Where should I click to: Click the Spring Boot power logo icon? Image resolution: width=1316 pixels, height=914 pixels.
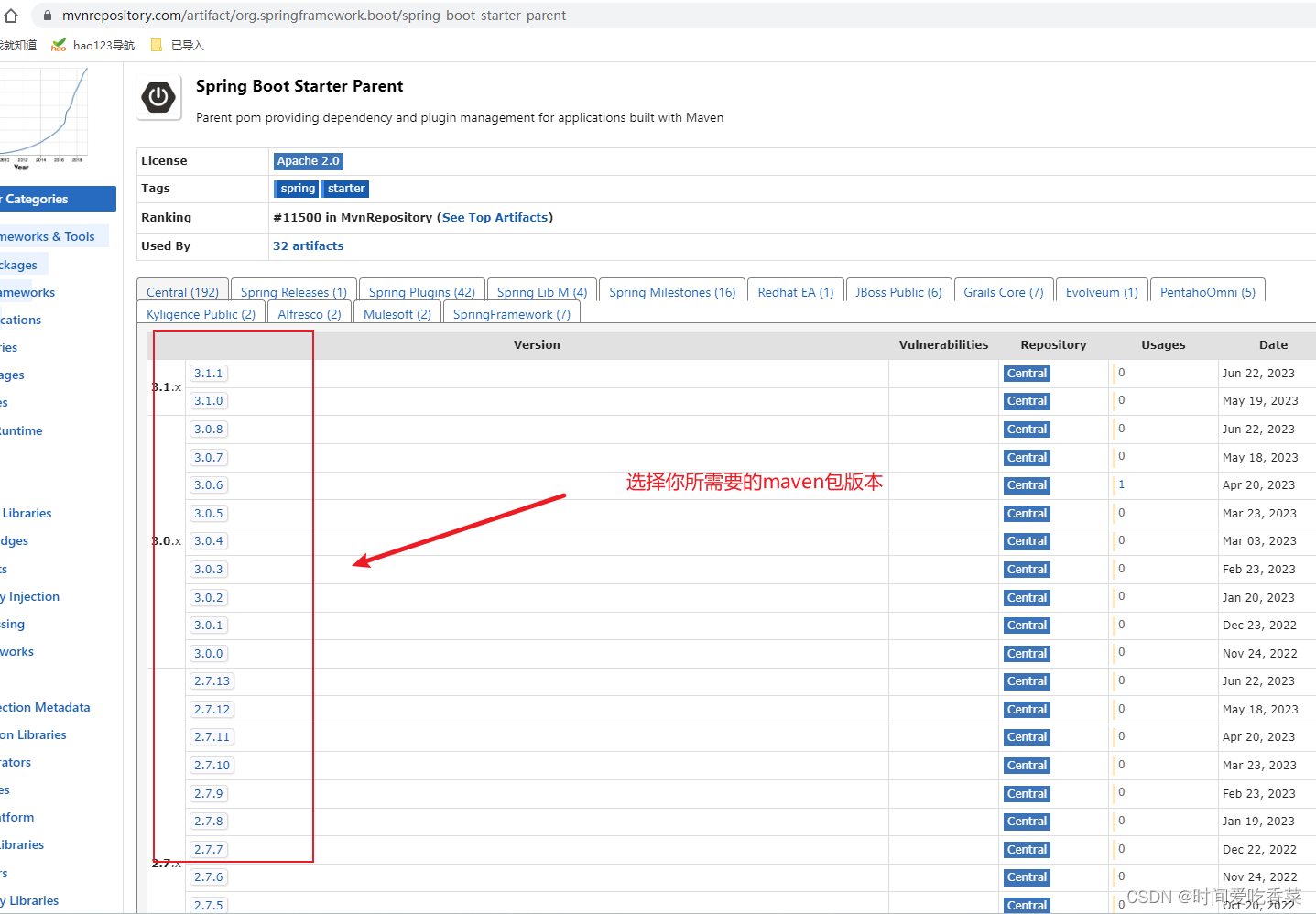[158, 97]
